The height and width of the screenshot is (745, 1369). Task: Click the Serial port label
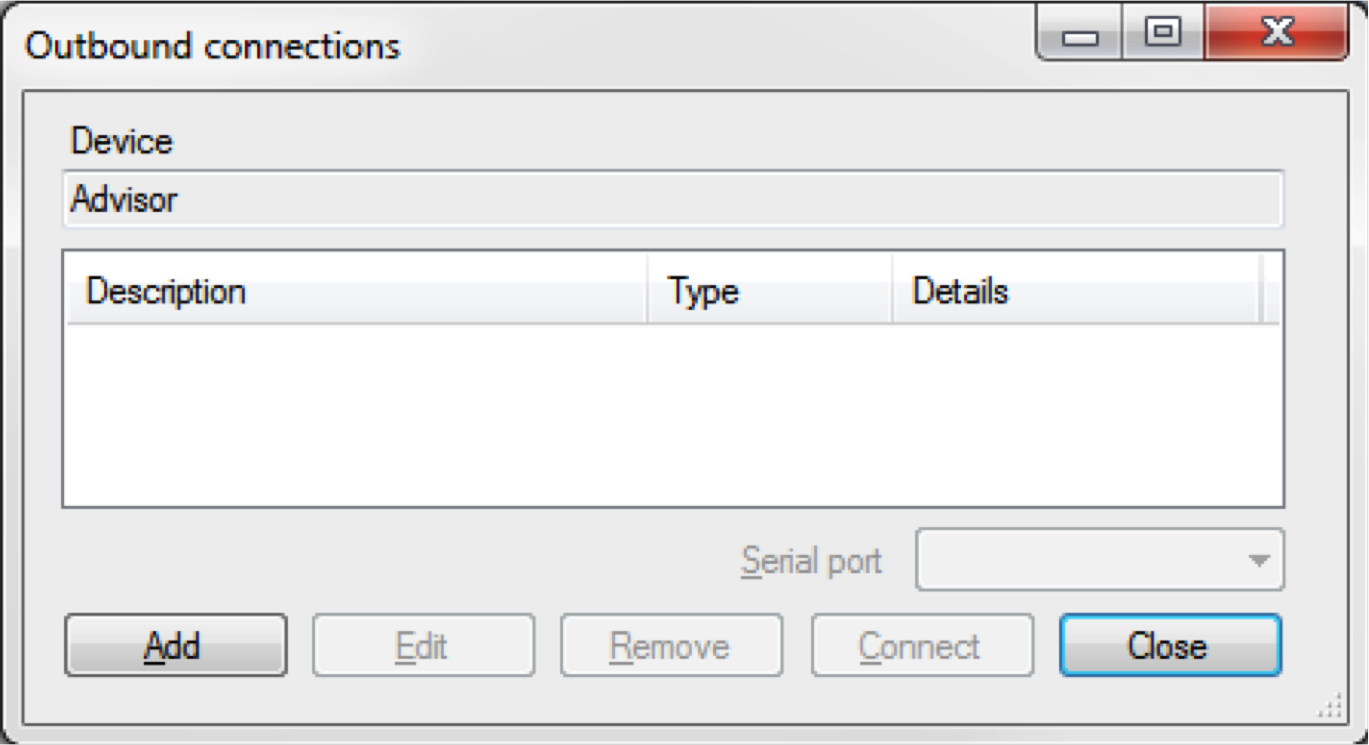pos(811,561)
